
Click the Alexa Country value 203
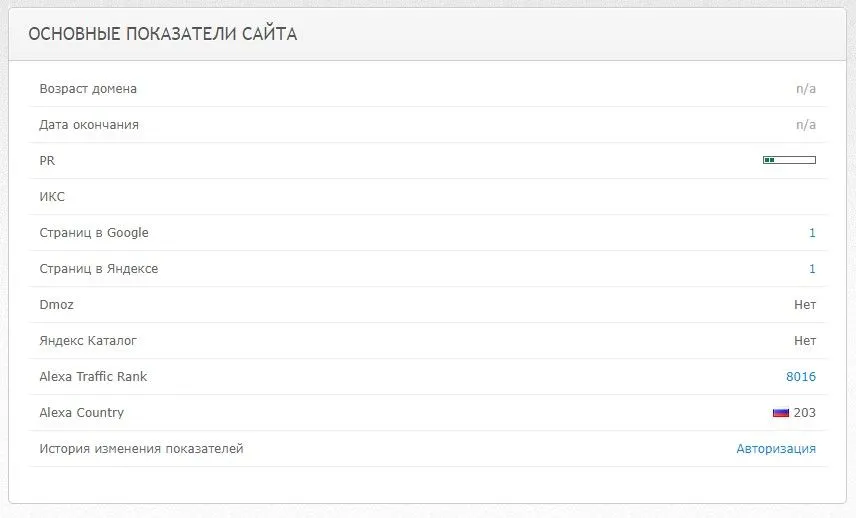click(x=805, y=413)
